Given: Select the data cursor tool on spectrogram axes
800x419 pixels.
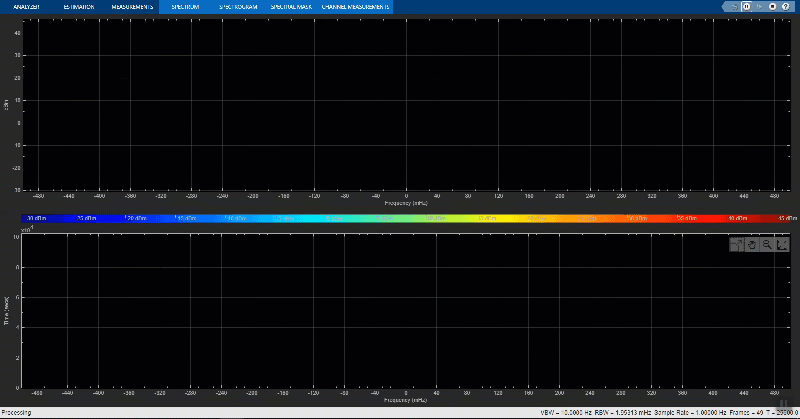Looking at the screenshot, I should coord(737,245).
